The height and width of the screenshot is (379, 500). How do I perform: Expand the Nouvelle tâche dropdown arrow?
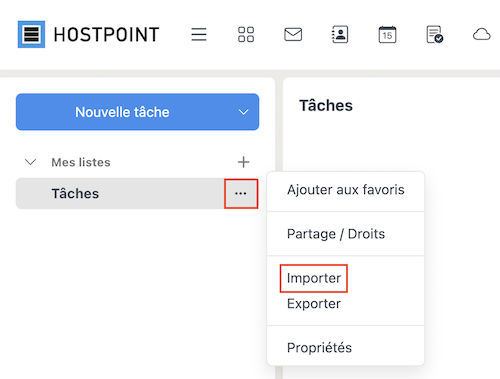[244, 112]
